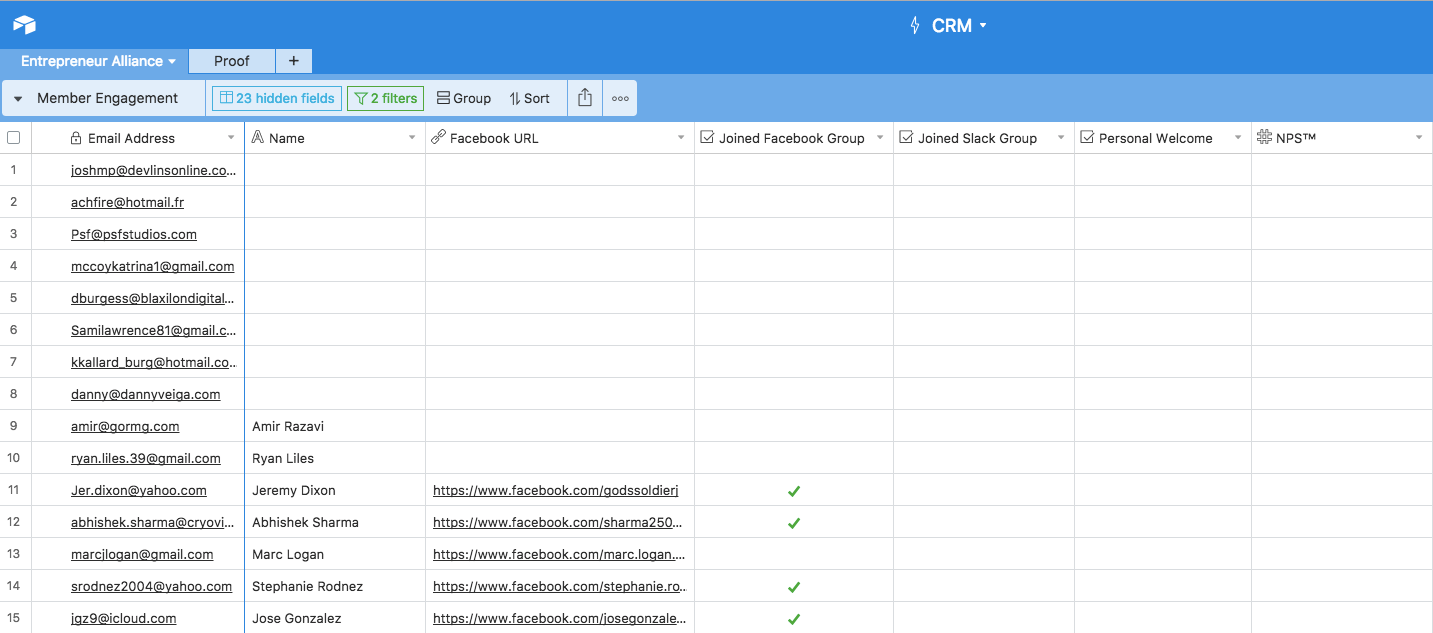Viewport: 1433px width, 633px height.
Task: Open the NPS column dropdown arrow
Action: pyautogui.click(x=1418, y=138)
